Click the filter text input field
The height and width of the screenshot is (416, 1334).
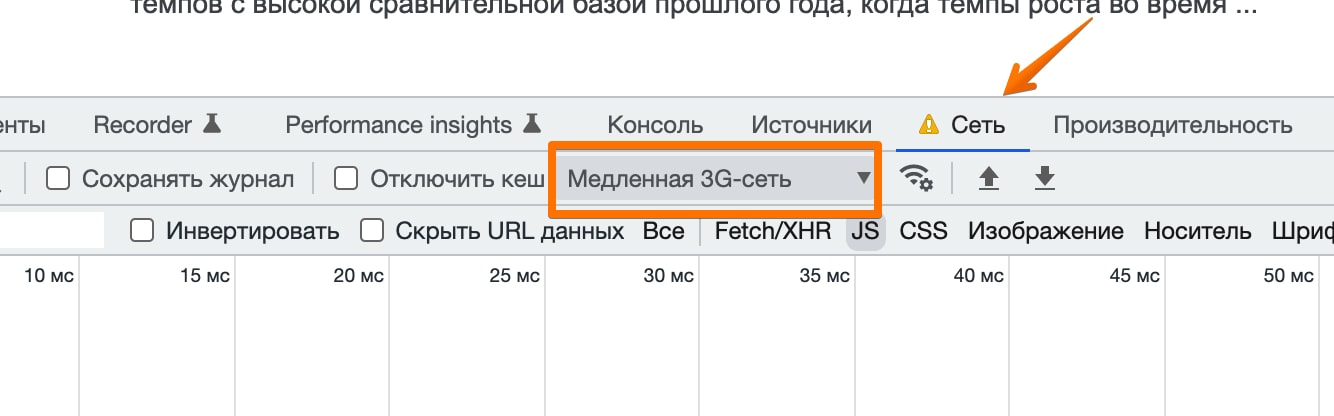pyautogui.click(x=50, y=231)
